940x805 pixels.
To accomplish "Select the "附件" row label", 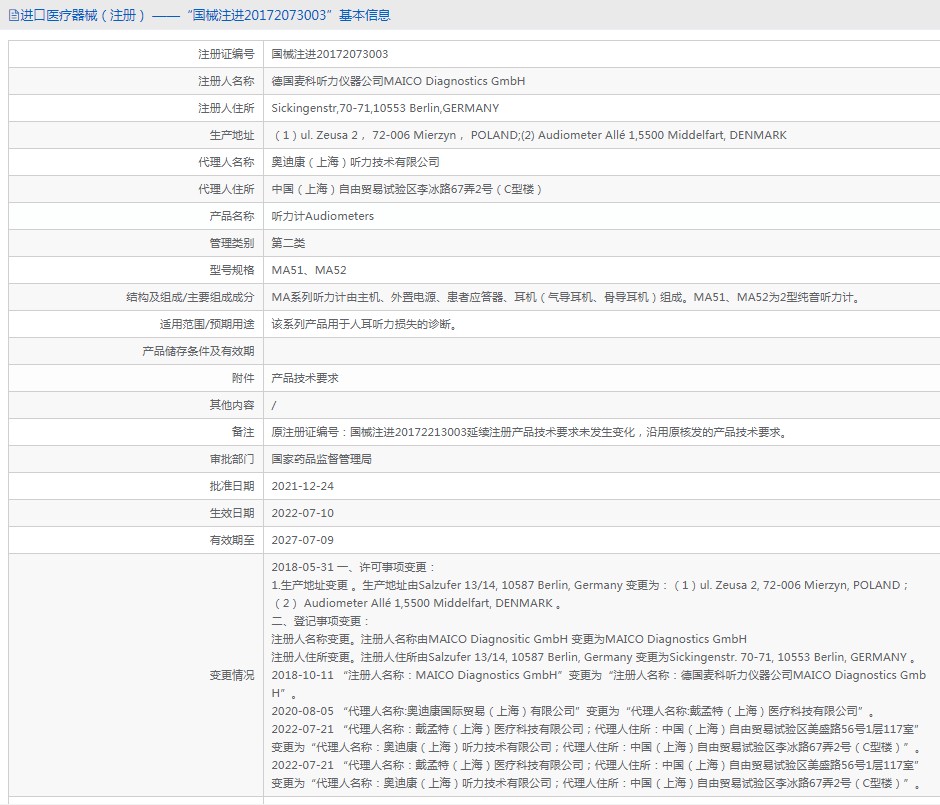I will point(243,378).
